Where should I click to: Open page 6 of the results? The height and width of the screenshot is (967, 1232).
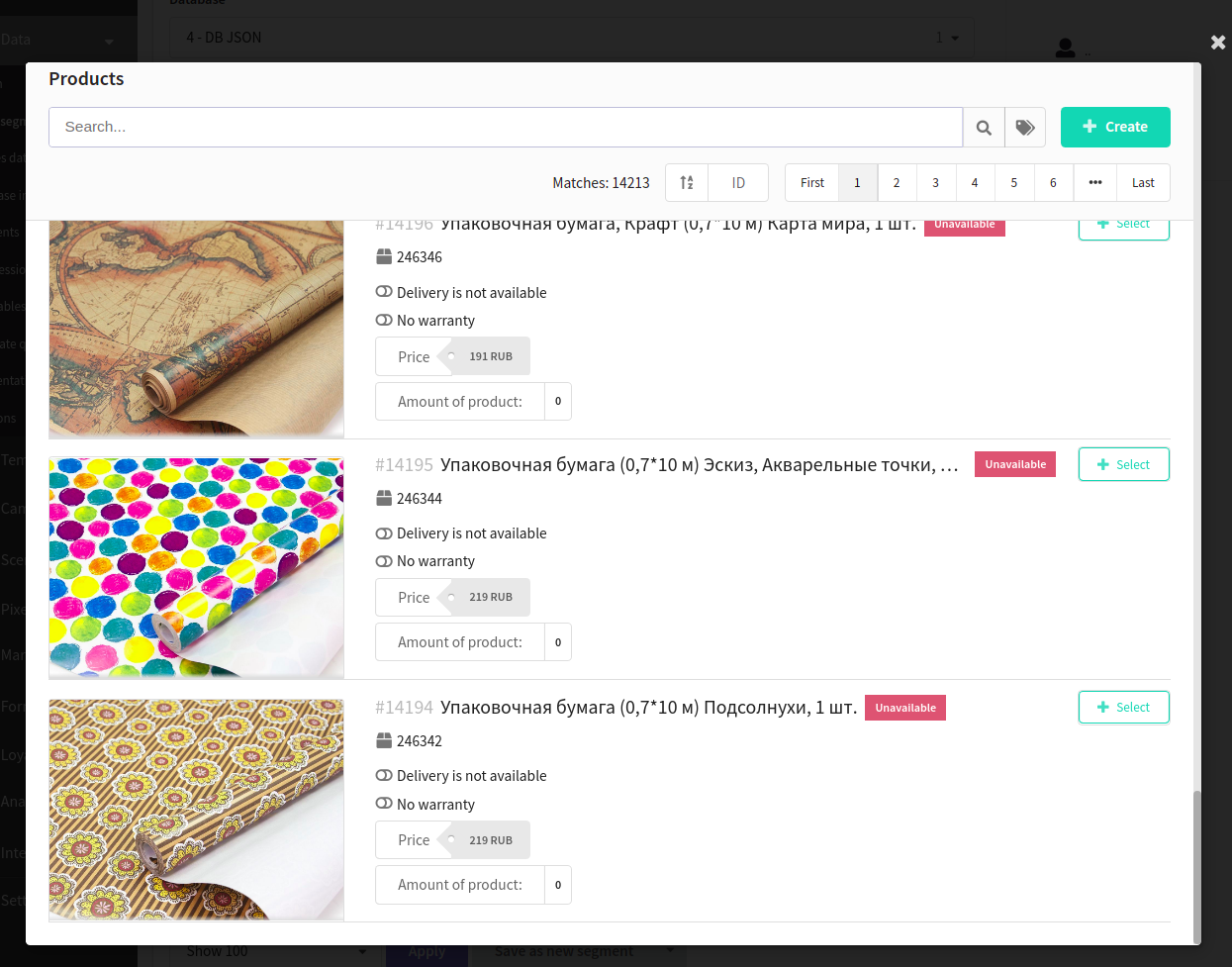[x=1053, y=183]
